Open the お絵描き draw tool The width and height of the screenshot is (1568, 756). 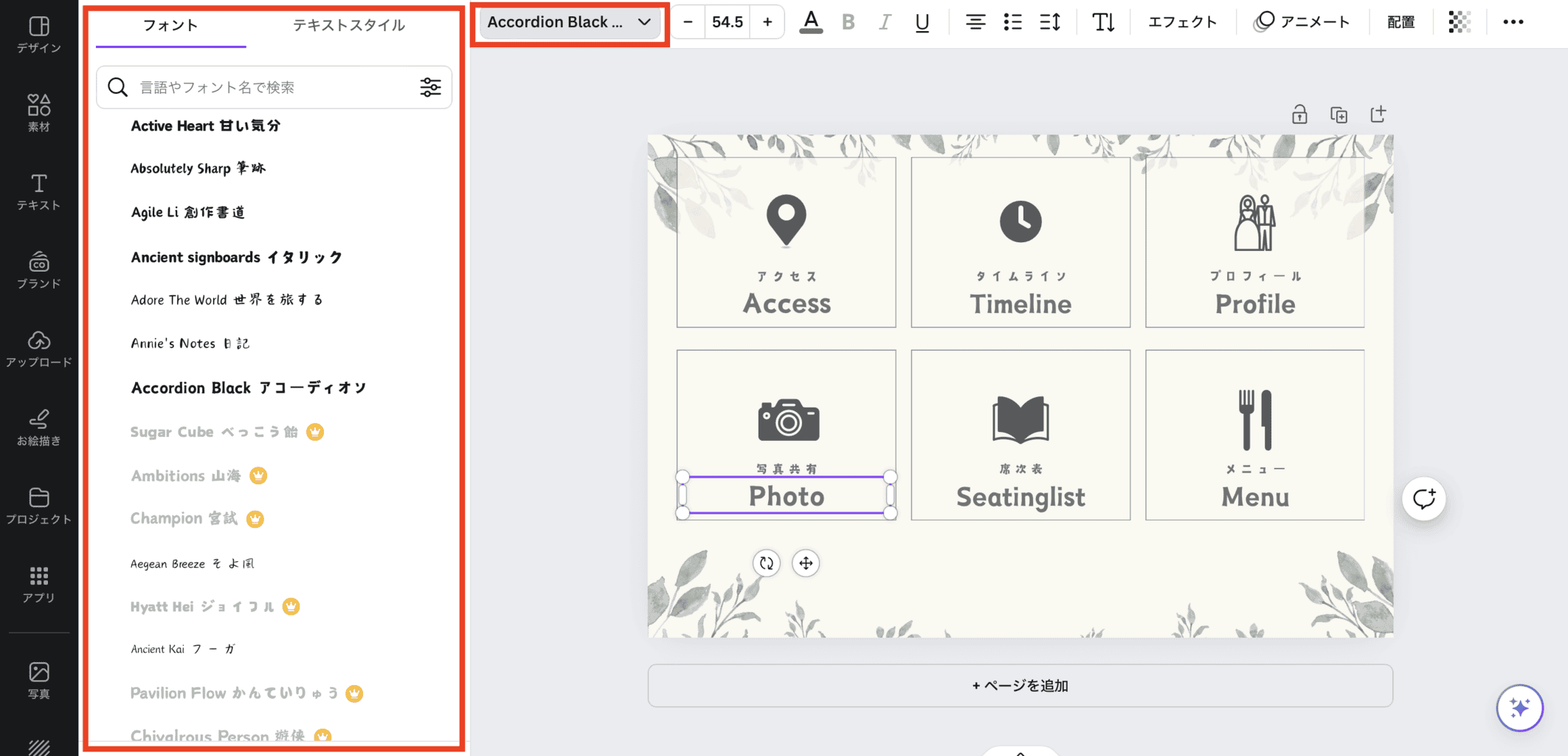(x=39, y=427)
